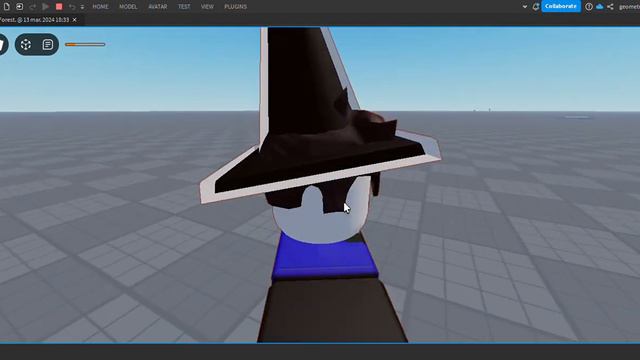Click the witch hat on the character

[310, 122]
